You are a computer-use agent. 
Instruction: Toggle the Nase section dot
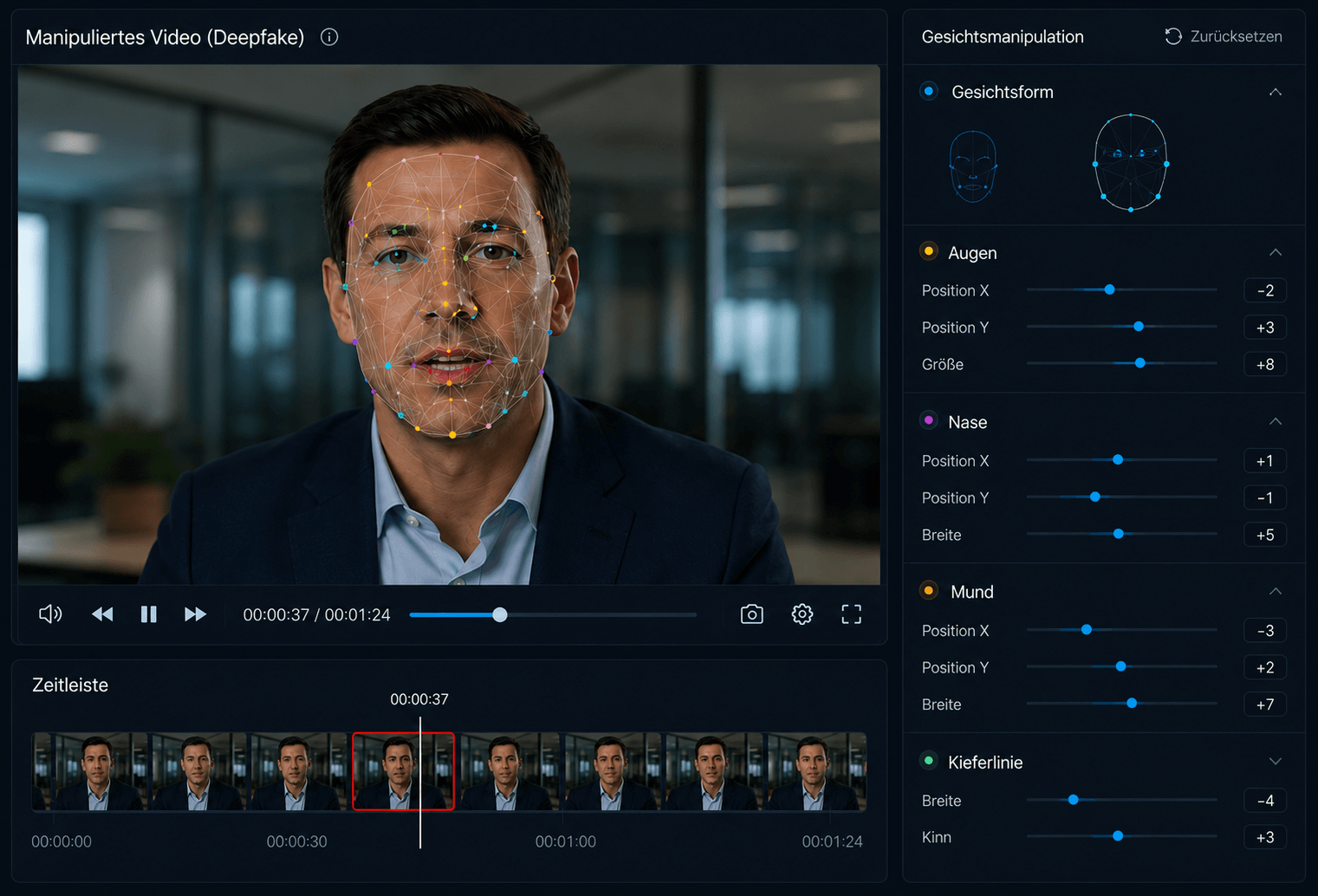click(929, 421)
